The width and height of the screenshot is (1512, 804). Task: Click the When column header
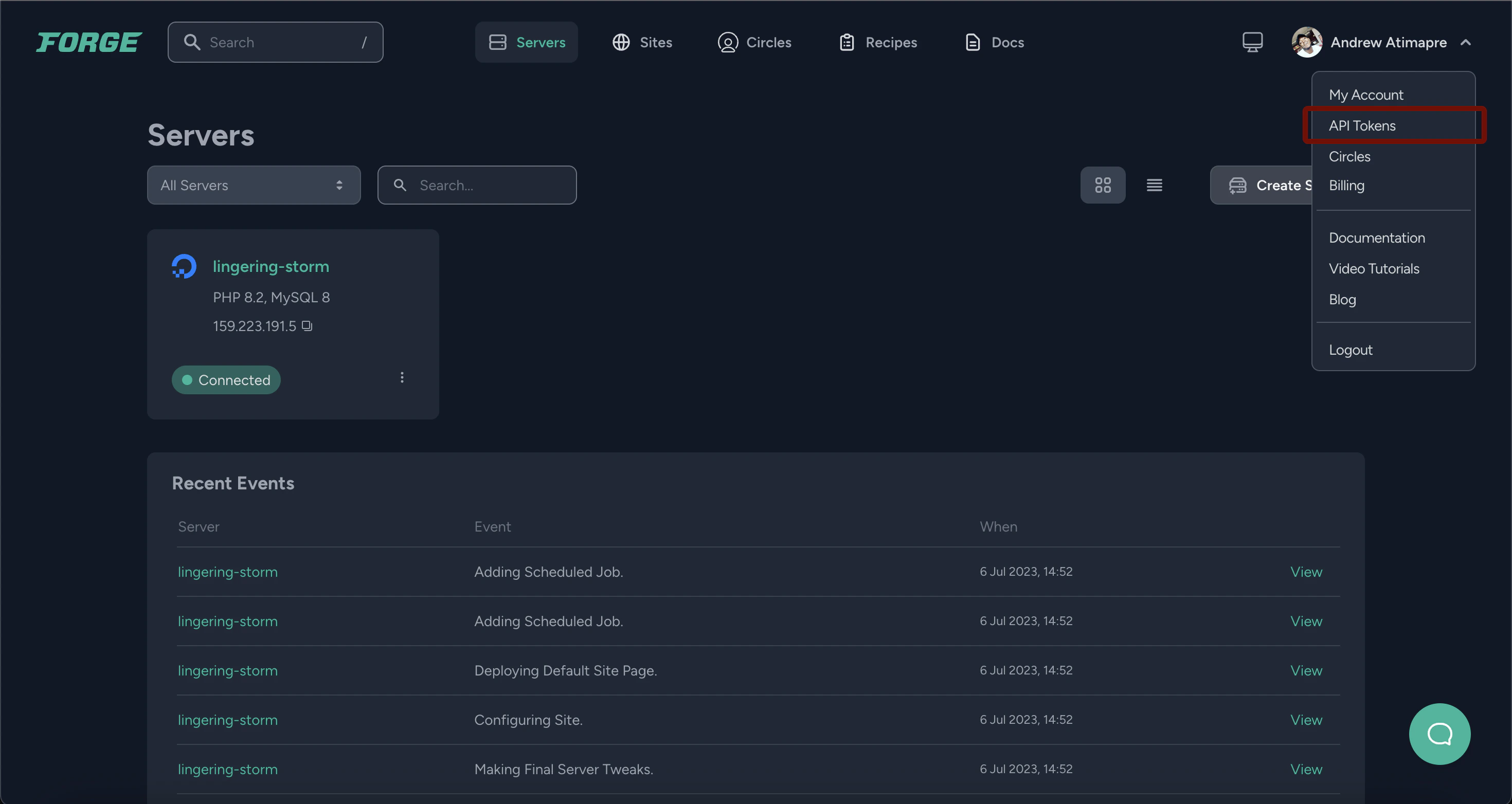point(998,526)
